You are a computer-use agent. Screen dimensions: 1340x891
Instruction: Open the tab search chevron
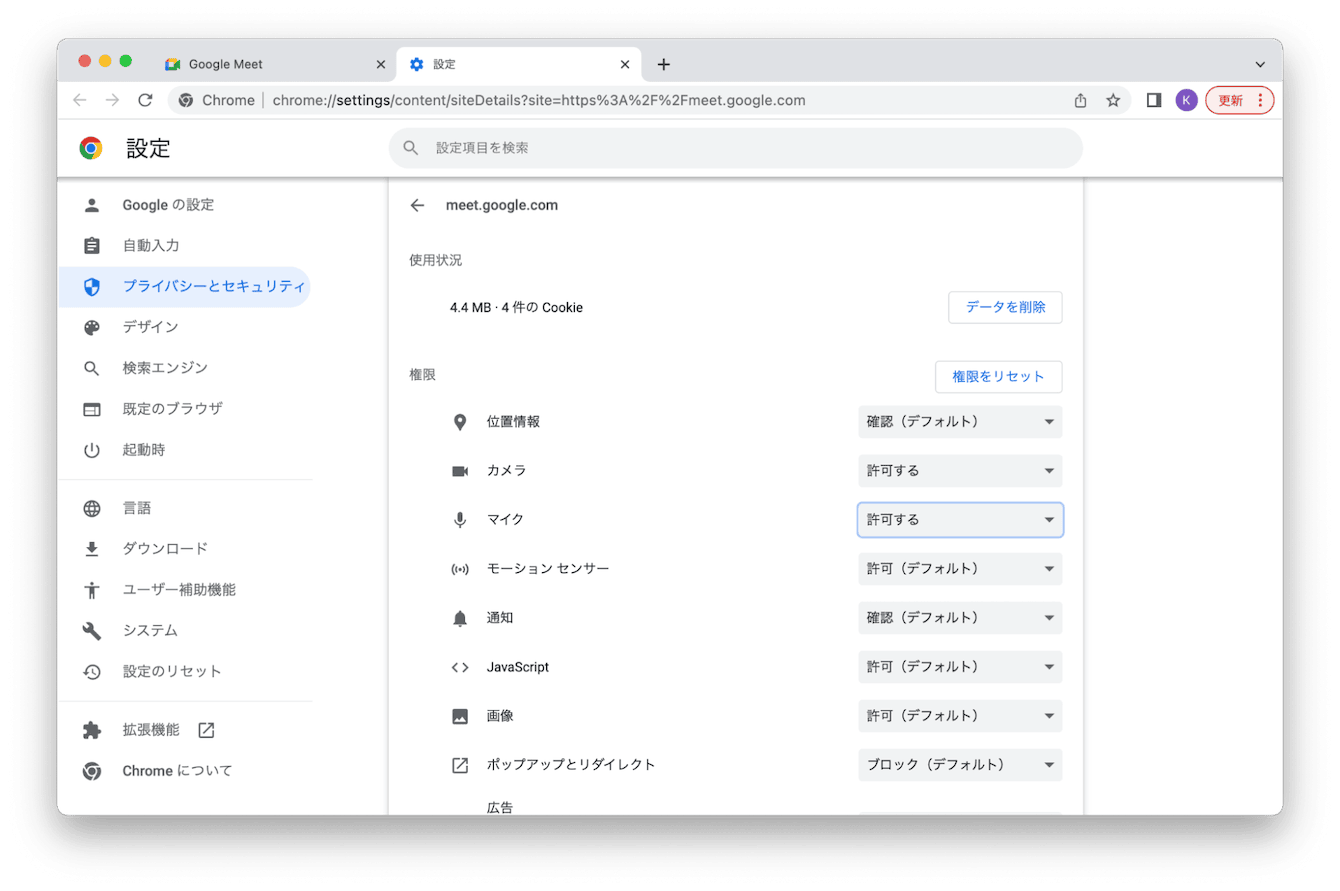[x=1259, y=64]
